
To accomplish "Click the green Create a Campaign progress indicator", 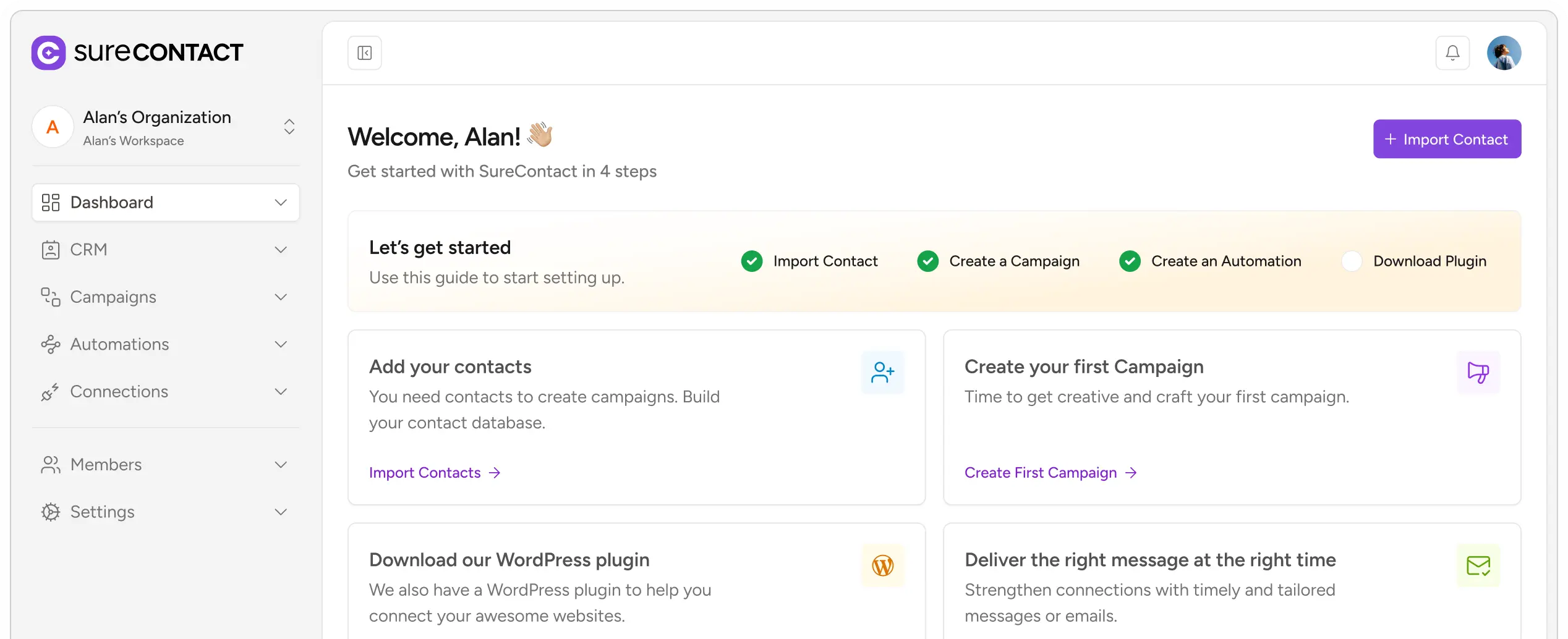I will (x=927, y=261).
